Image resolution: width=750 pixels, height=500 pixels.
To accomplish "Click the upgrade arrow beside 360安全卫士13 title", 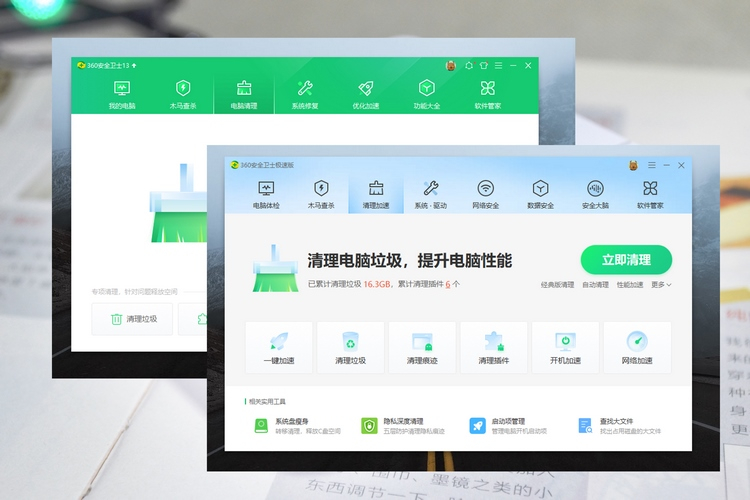I will coord(134,65).
